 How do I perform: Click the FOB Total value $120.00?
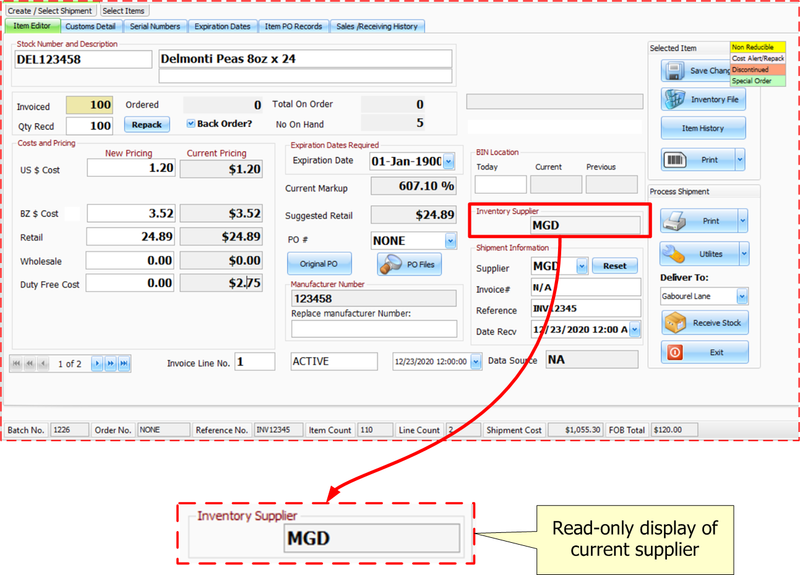point(674,430)
